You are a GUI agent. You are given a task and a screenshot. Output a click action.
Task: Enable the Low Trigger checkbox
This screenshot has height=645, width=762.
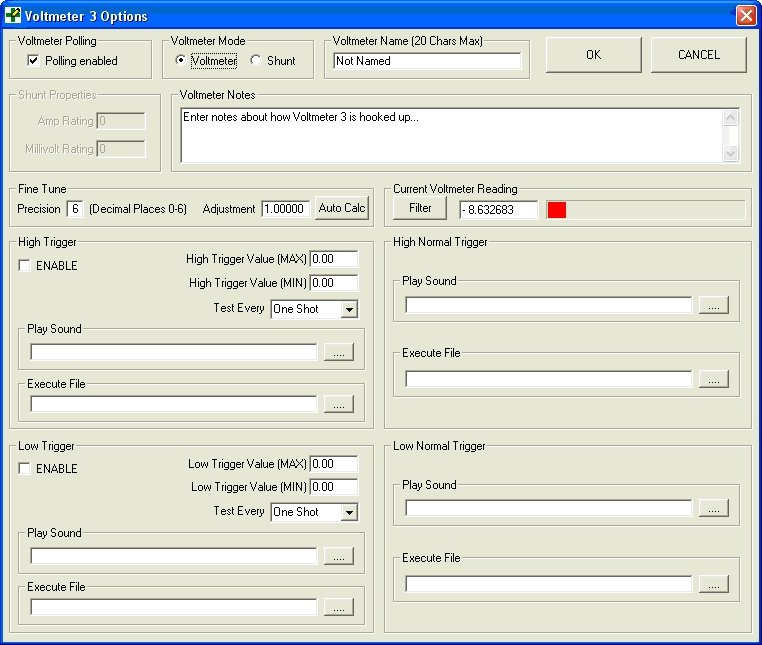click(24, 469)
